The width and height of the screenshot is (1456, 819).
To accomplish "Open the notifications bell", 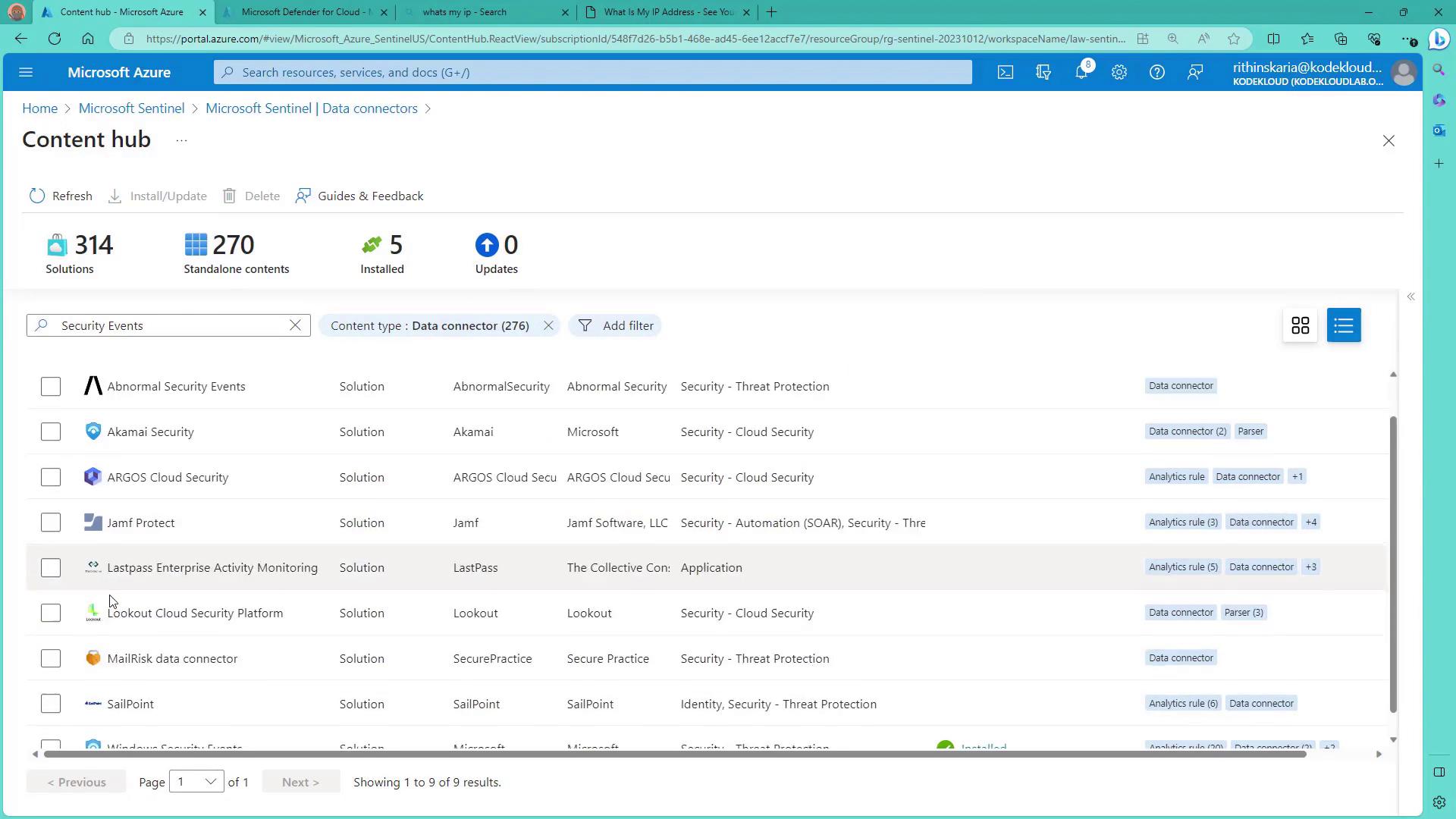I will coord(1081,72).
